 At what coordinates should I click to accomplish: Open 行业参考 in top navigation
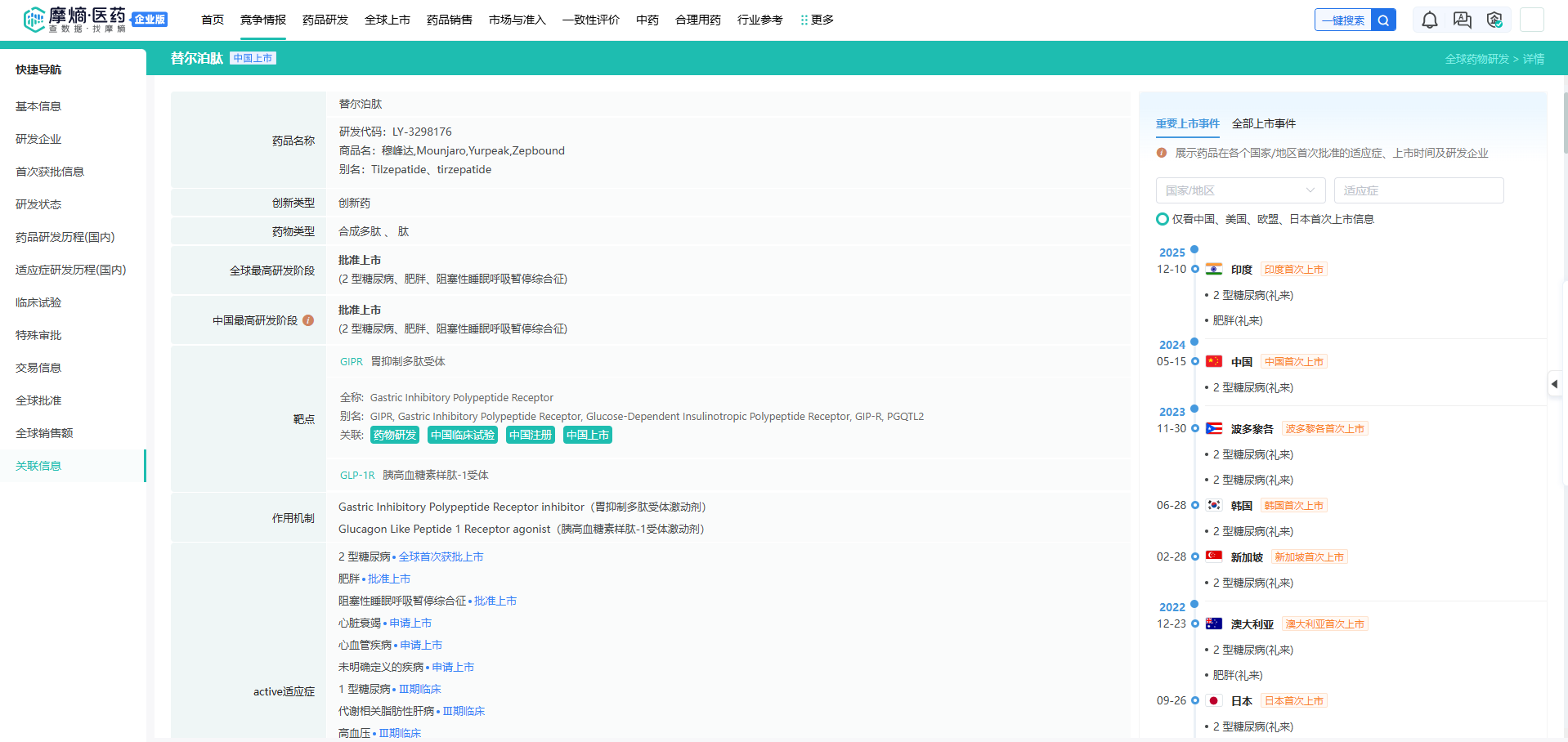point(760,20)
